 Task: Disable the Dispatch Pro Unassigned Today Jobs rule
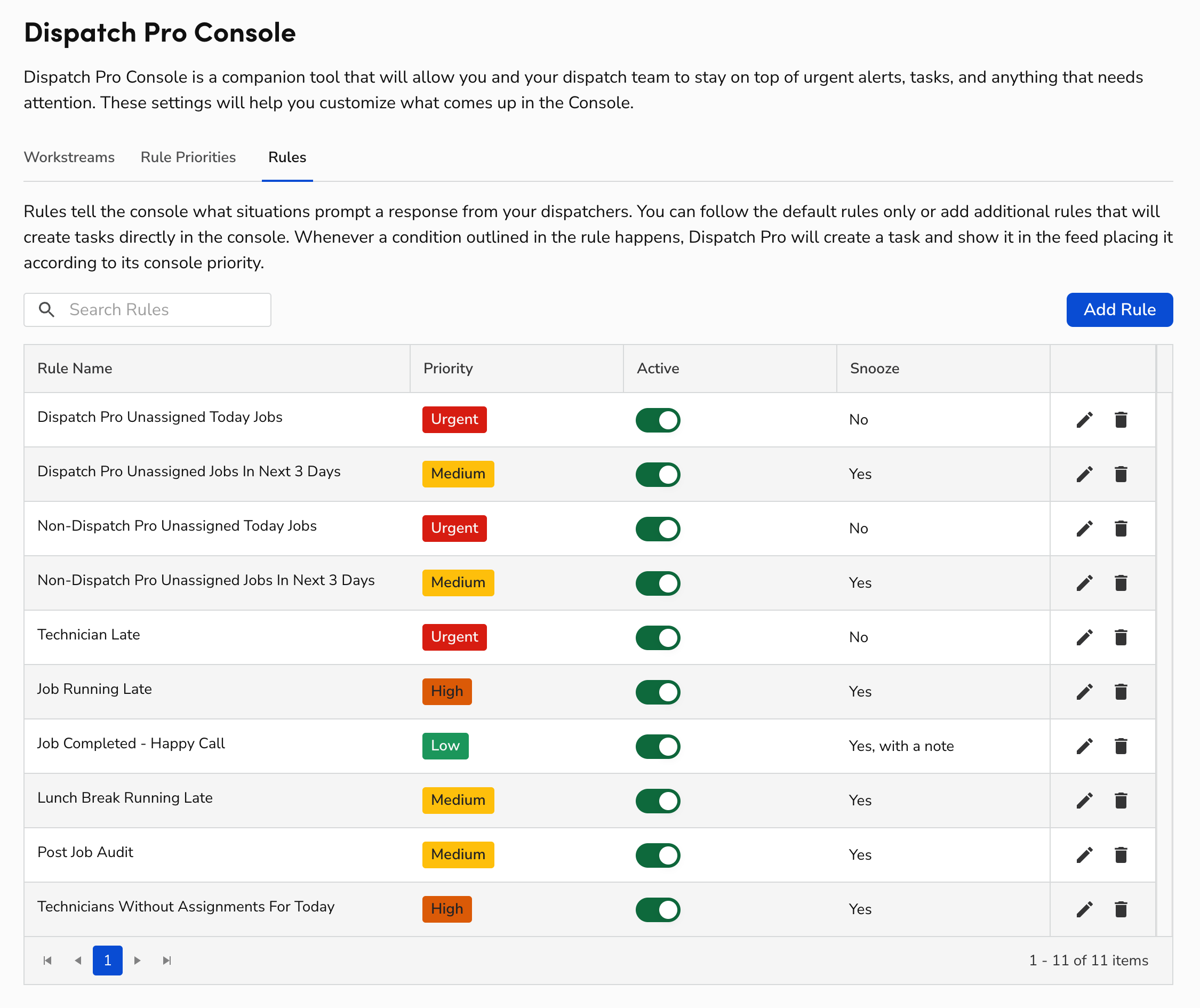(x=658, y=419)
